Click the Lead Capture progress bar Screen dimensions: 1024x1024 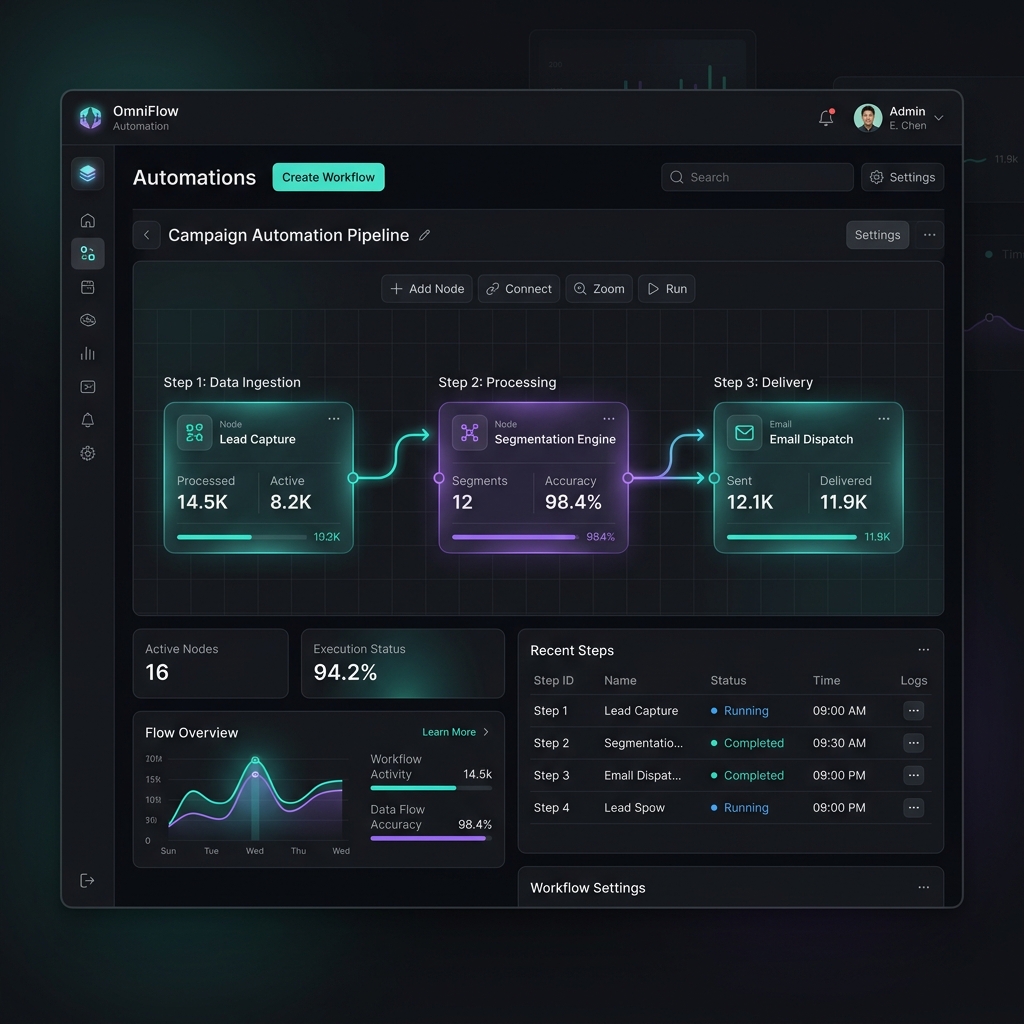[x=240, y=537]
